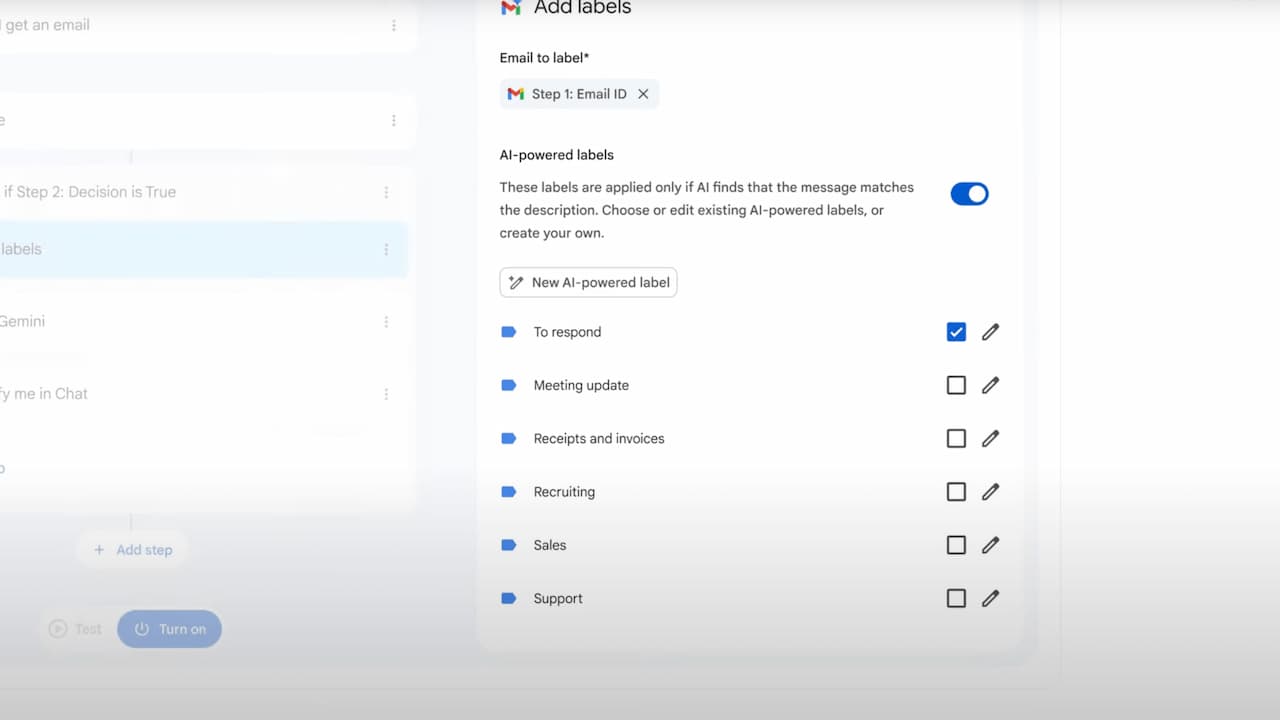The image size is (1280, 720).
Task: Click the Gmail icon inside the Step 1 chip
Action: click(515, 93)
